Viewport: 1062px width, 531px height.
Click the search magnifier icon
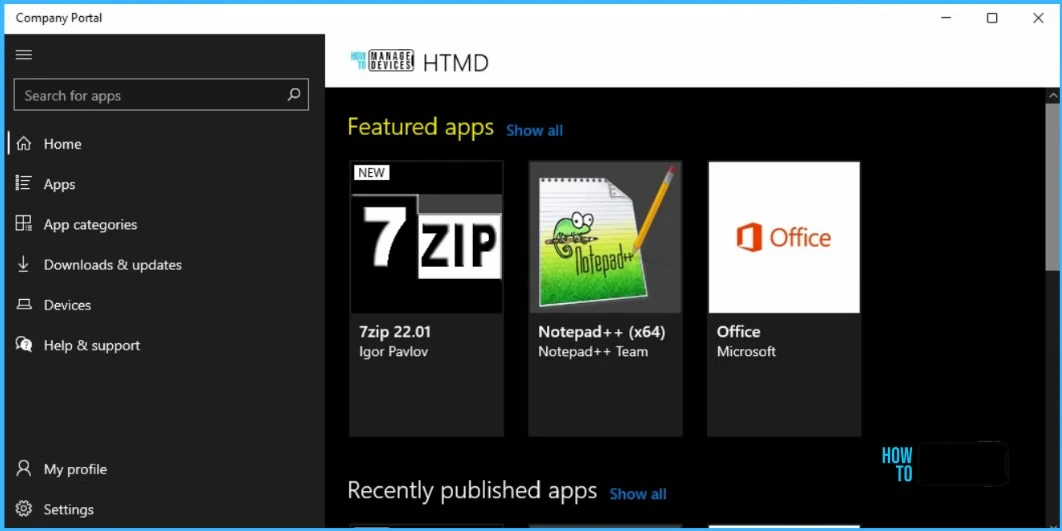point(293,95)
